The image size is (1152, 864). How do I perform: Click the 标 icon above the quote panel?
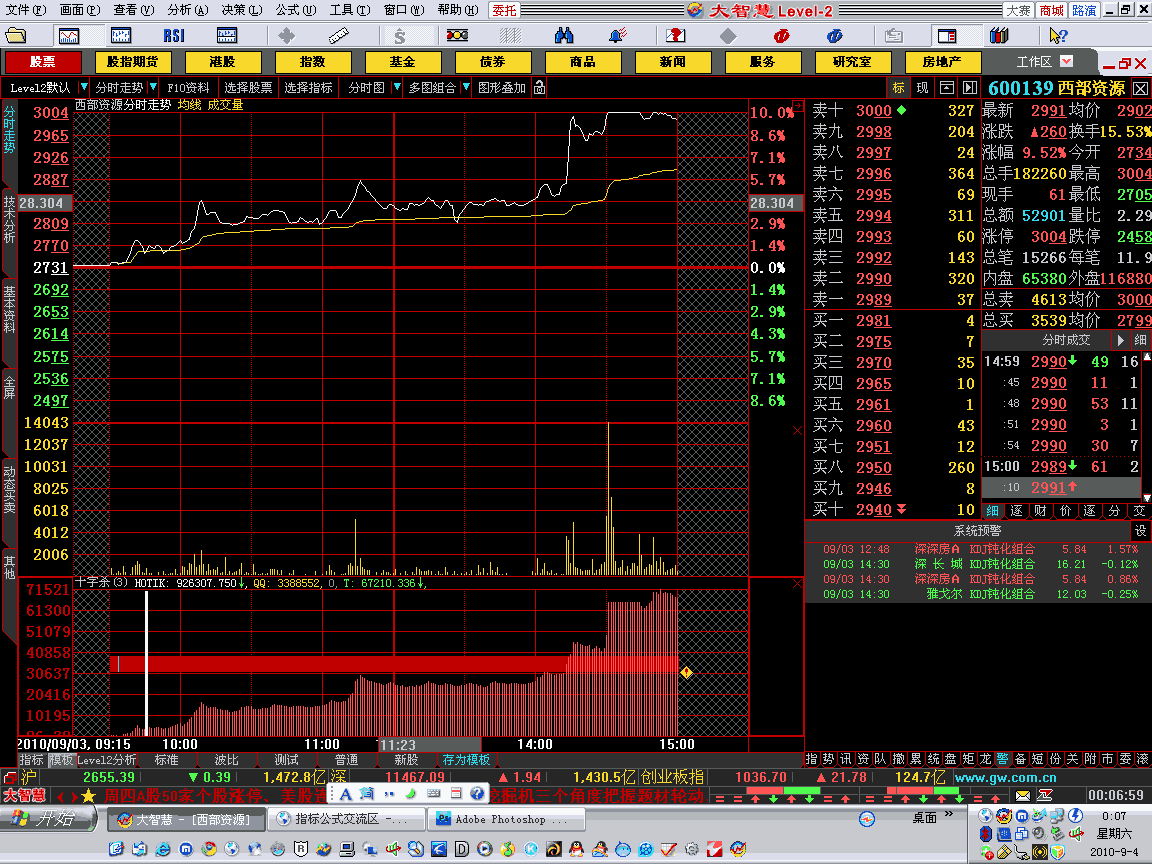[x=899, y=87]
